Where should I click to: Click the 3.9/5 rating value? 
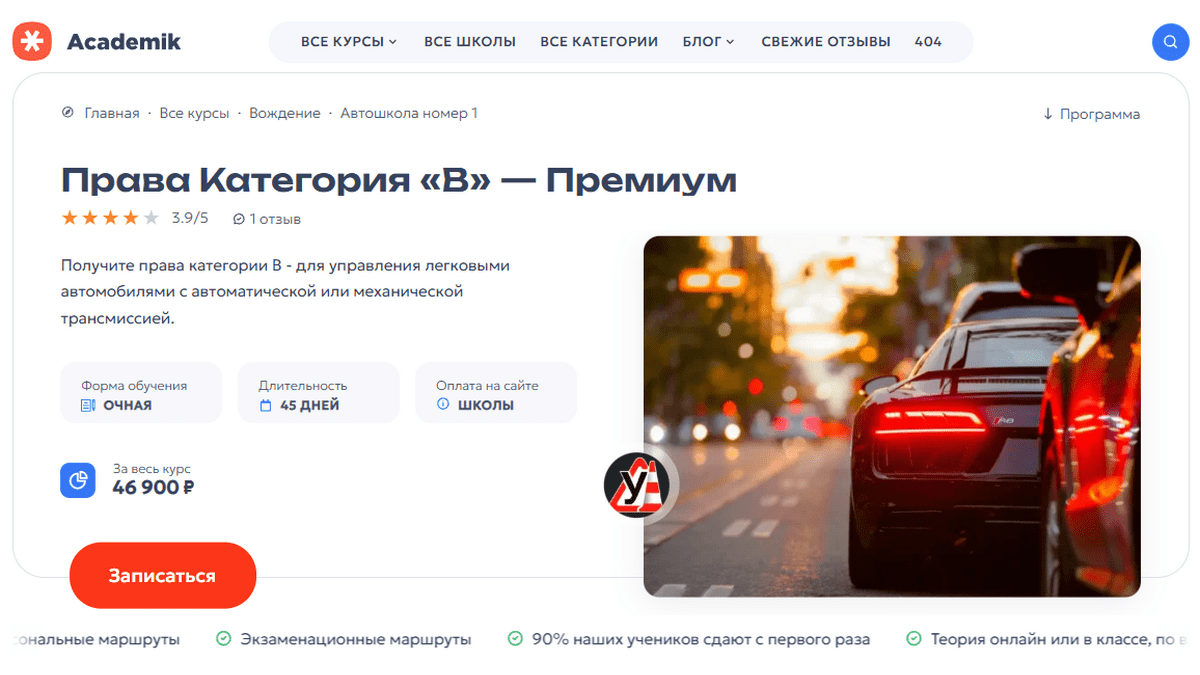click(190, 218)
